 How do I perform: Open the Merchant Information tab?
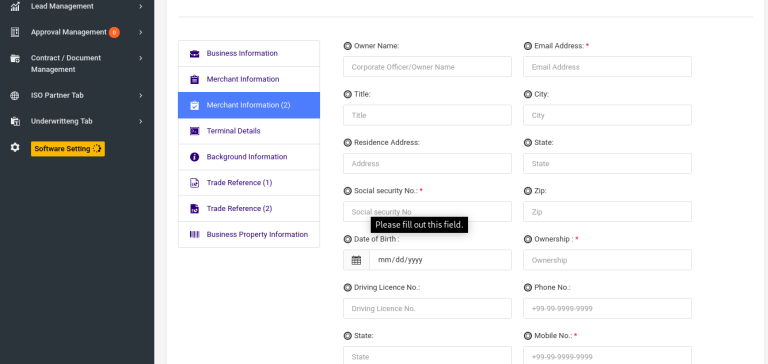249,79
